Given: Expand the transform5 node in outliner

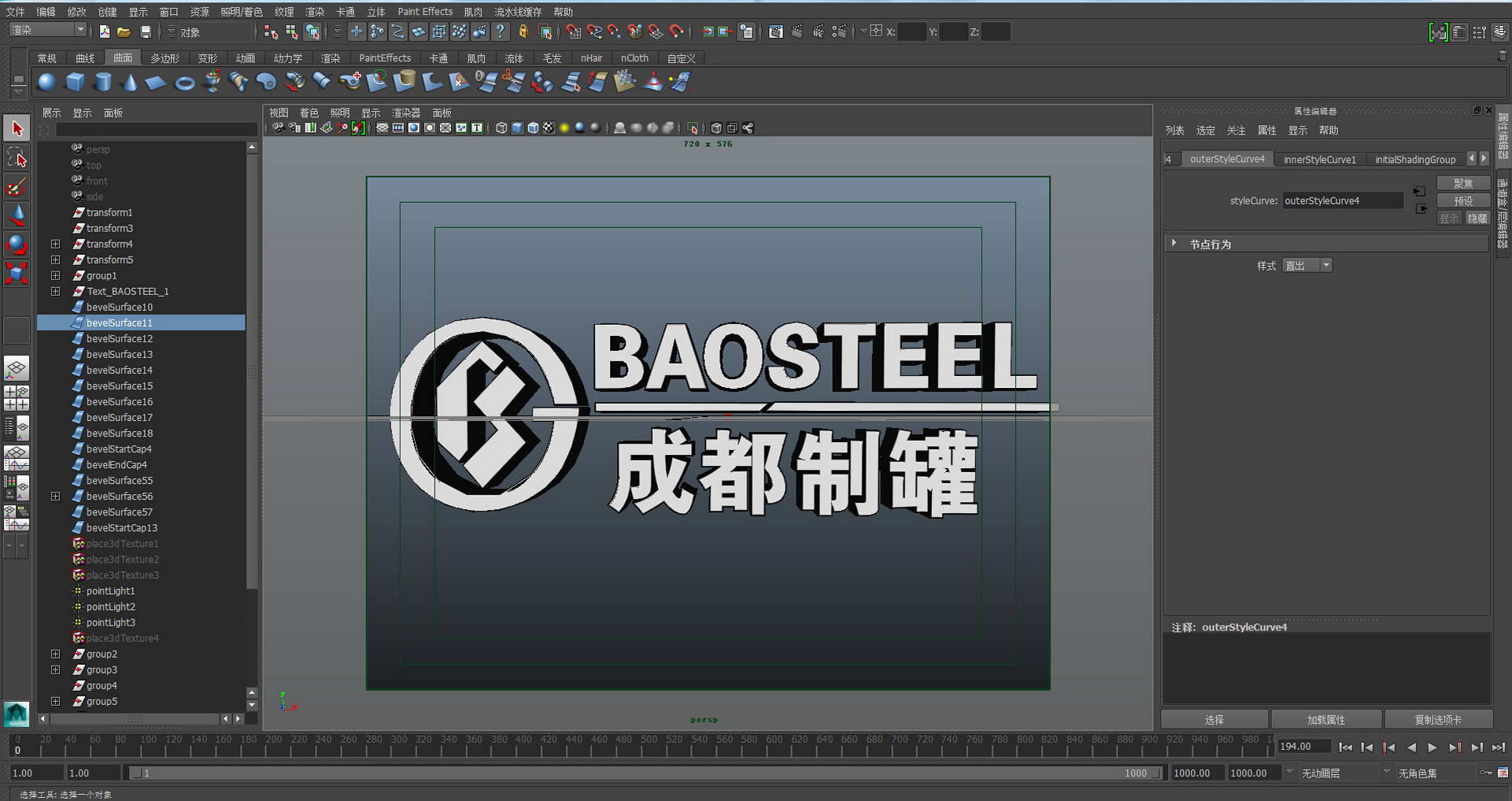Looking at the screenshot, I should tap(55, 260).
